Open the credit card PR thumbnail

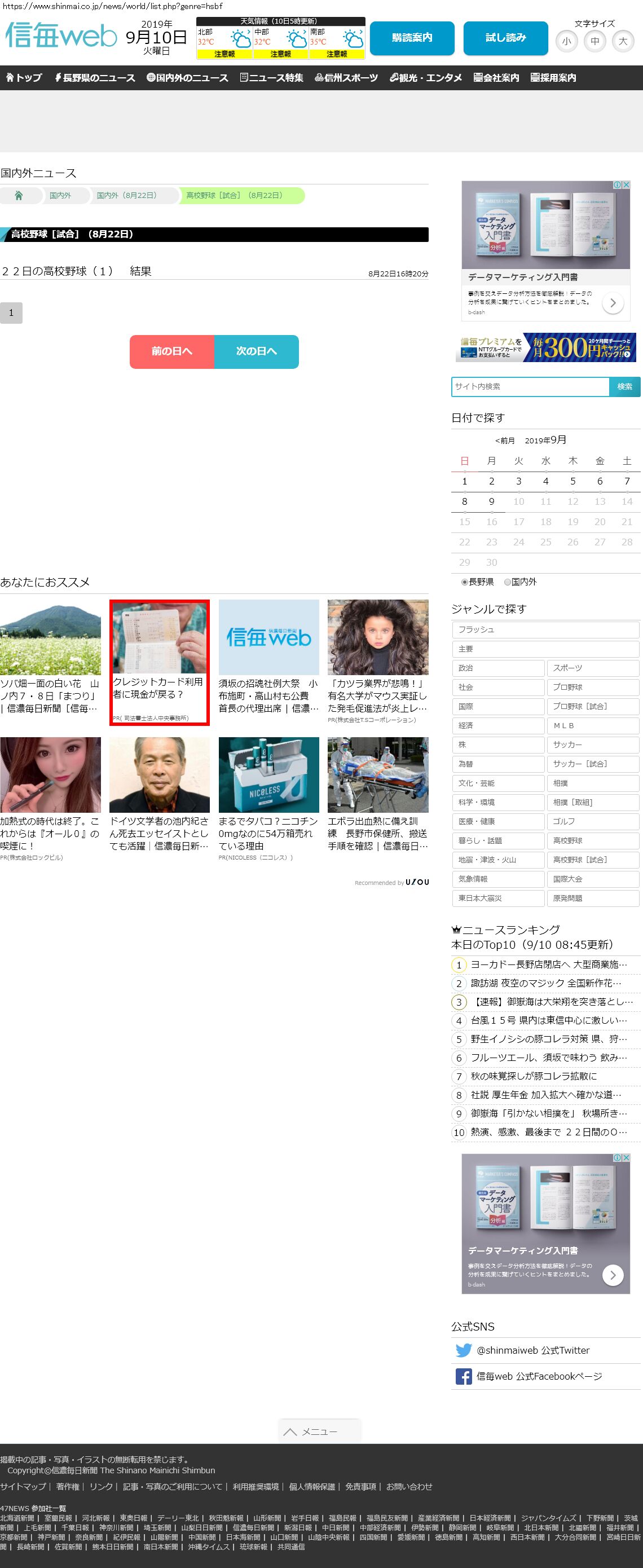coord(160,637)
